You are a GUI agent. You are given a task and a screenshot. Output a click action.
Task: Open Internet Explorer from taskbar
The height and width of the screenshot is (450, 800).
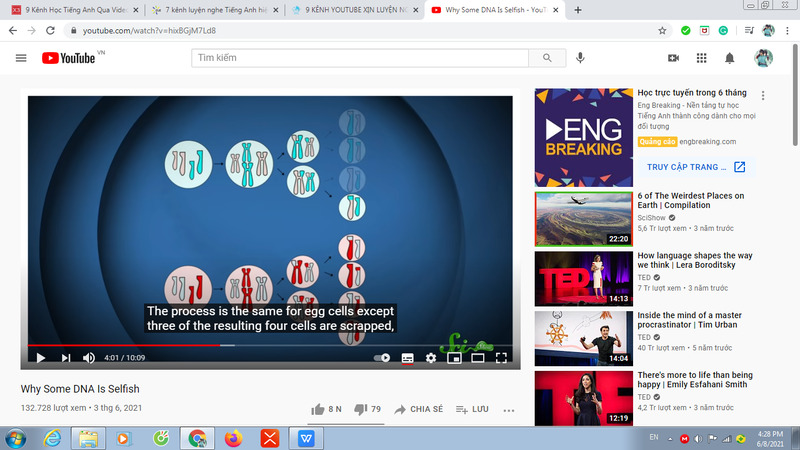tap(53, 438)
